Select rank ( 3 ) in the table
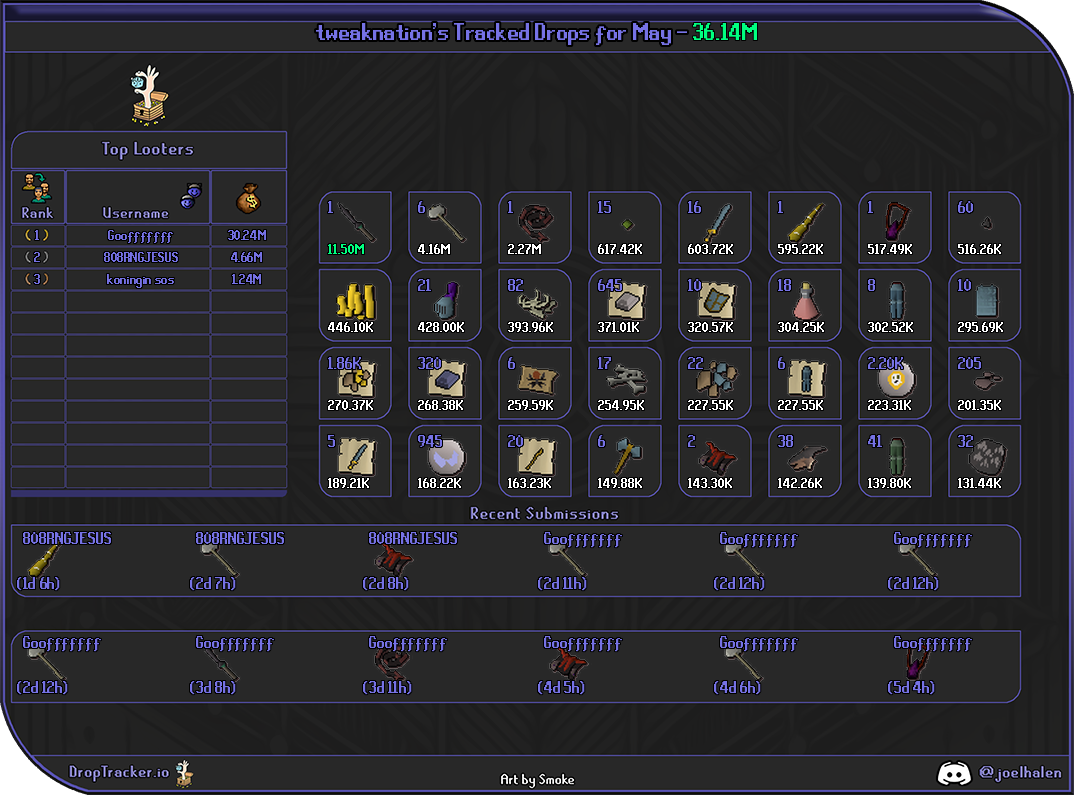Screen dimensions: 1074x795 click(37, 279)
